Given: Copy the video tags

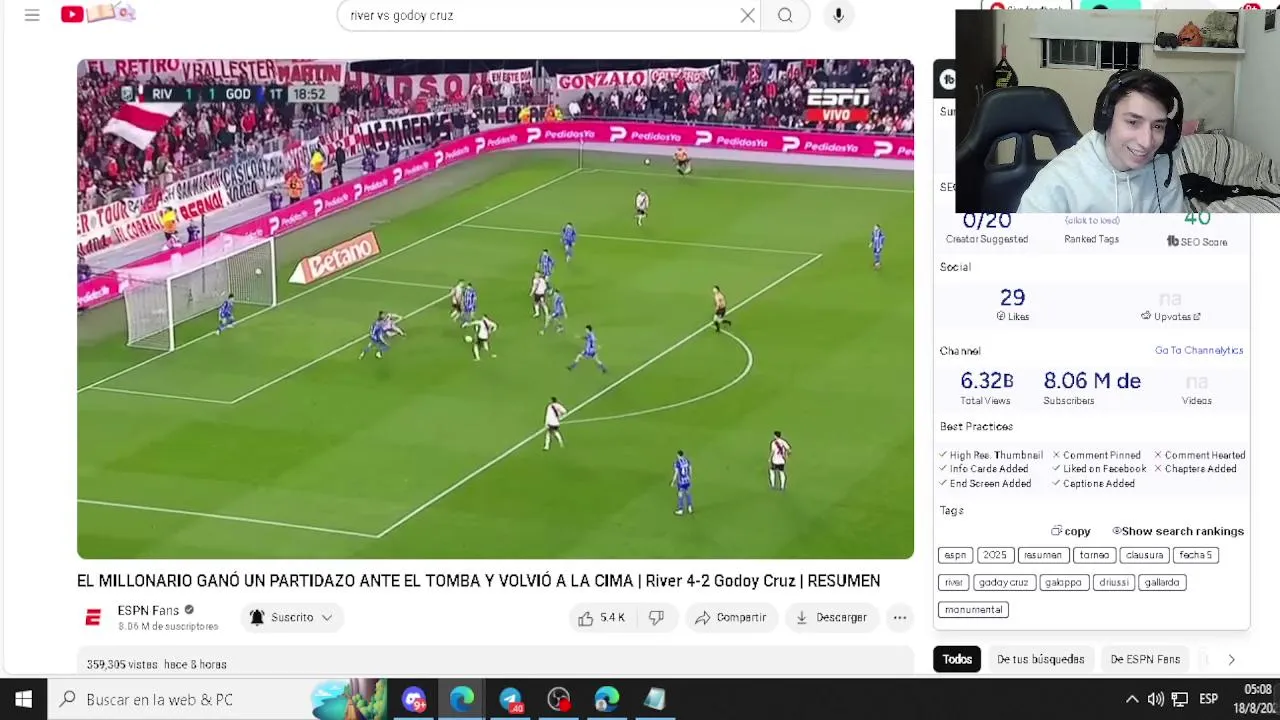Looking at the screenshot, I should 1071,531.
